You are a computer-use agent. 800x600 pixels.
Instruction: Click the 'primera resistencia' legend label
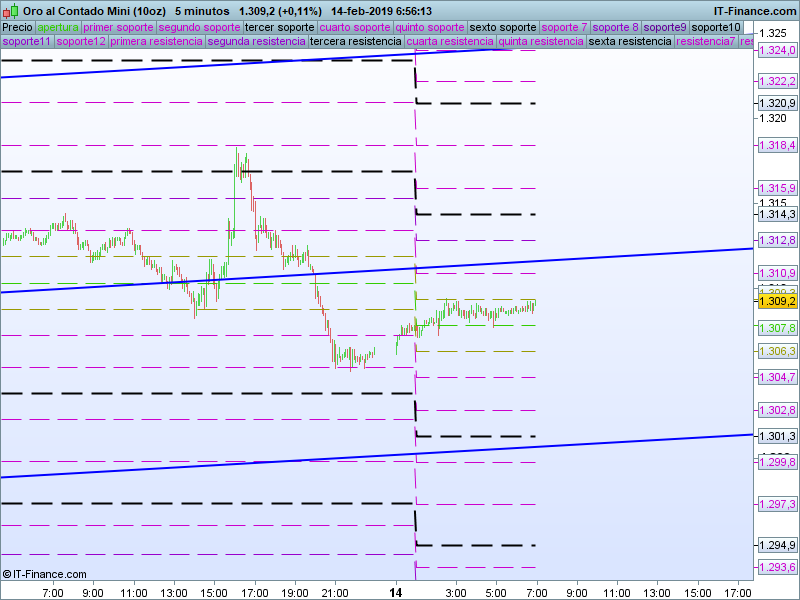pos(156,42)
